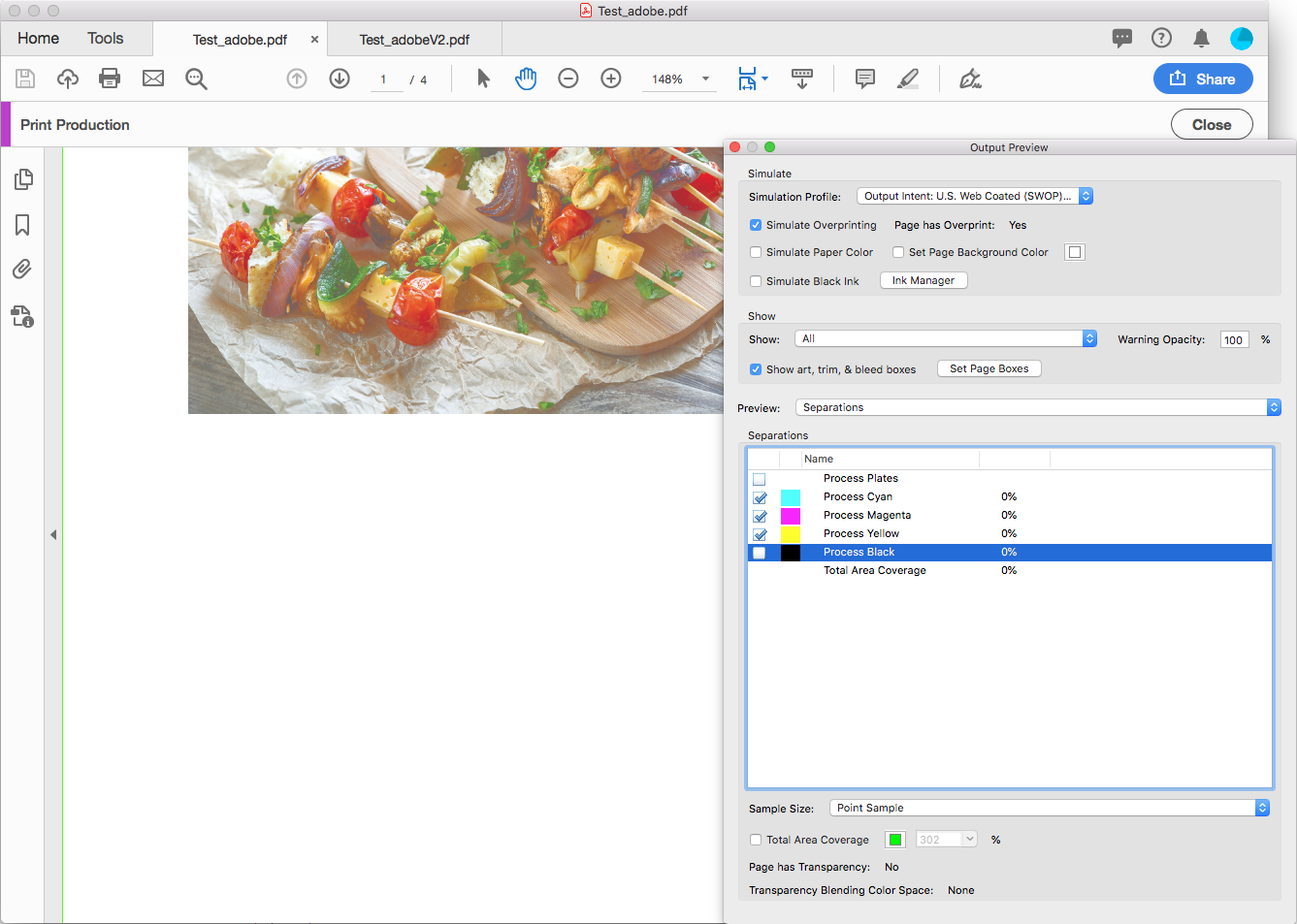
Task: Zoom out with minus icon
Action: click(568, 79)
